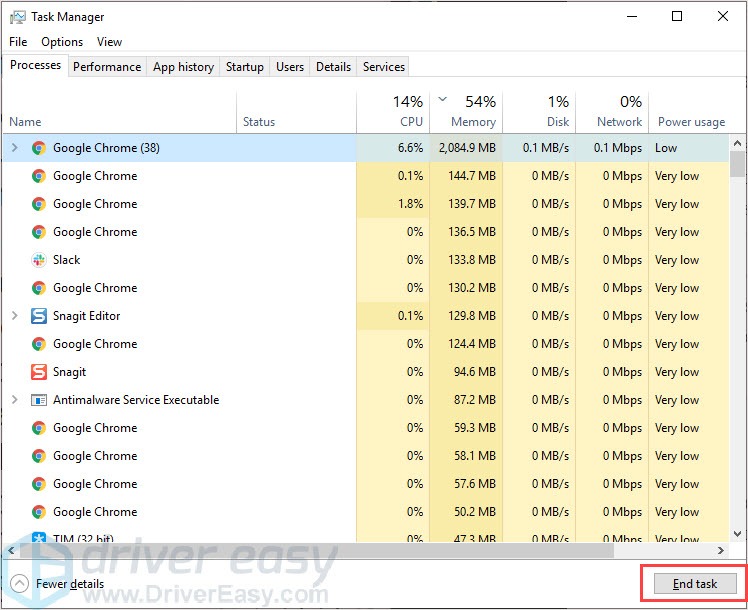Click the red Snagit process icon

(38, 372)
